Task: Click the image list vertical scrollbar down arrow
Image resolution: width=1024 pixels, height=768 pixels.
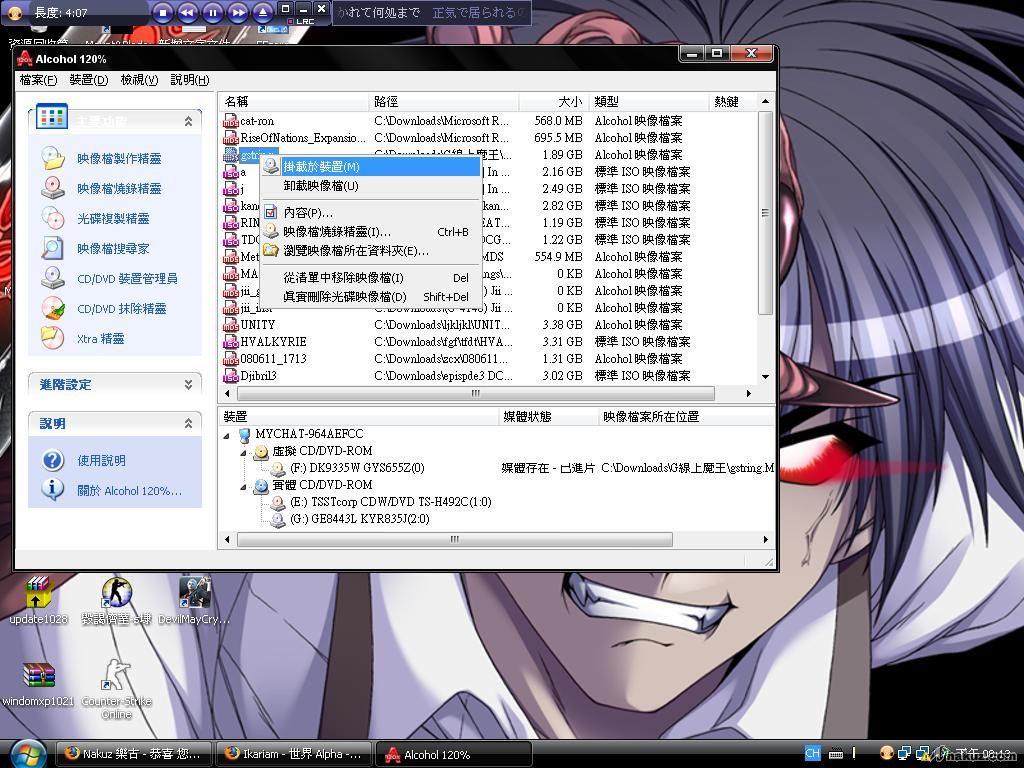Action: (x=765, y=377)
